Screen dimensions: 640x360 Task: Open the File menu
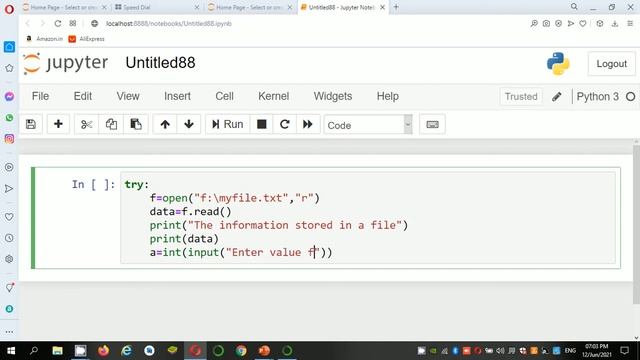pos(40,96)
